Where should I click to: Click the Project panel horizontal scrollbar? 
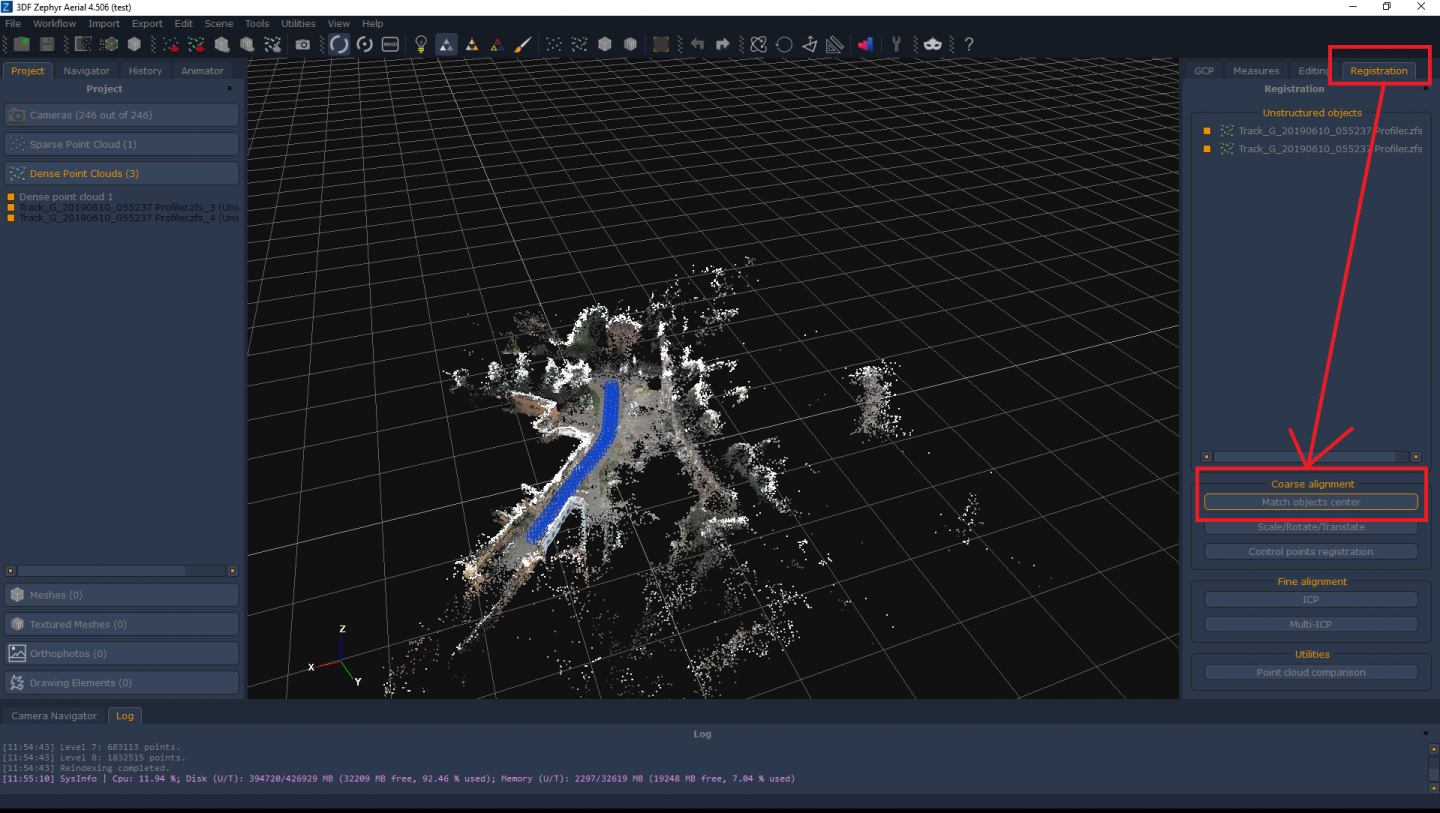click(120, 571)
